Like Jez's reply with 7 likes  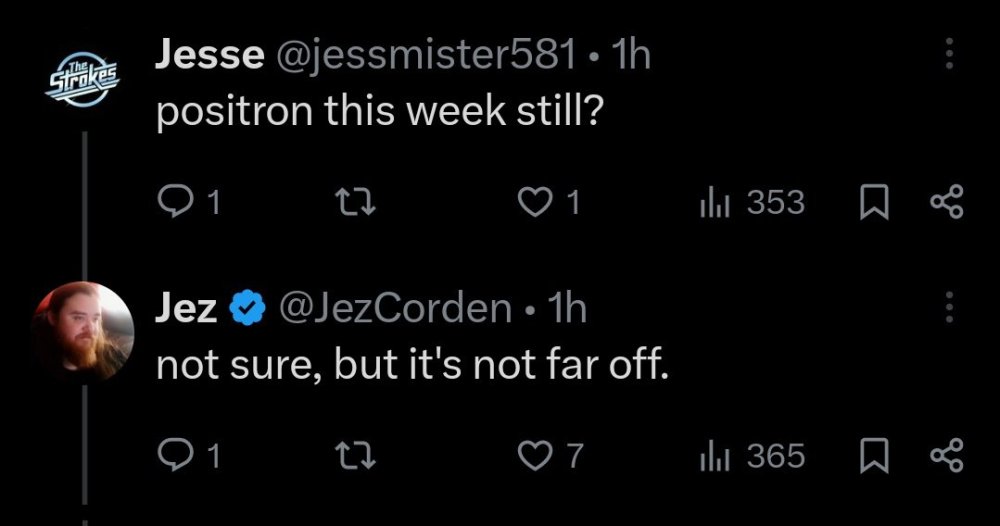(534, 456)
